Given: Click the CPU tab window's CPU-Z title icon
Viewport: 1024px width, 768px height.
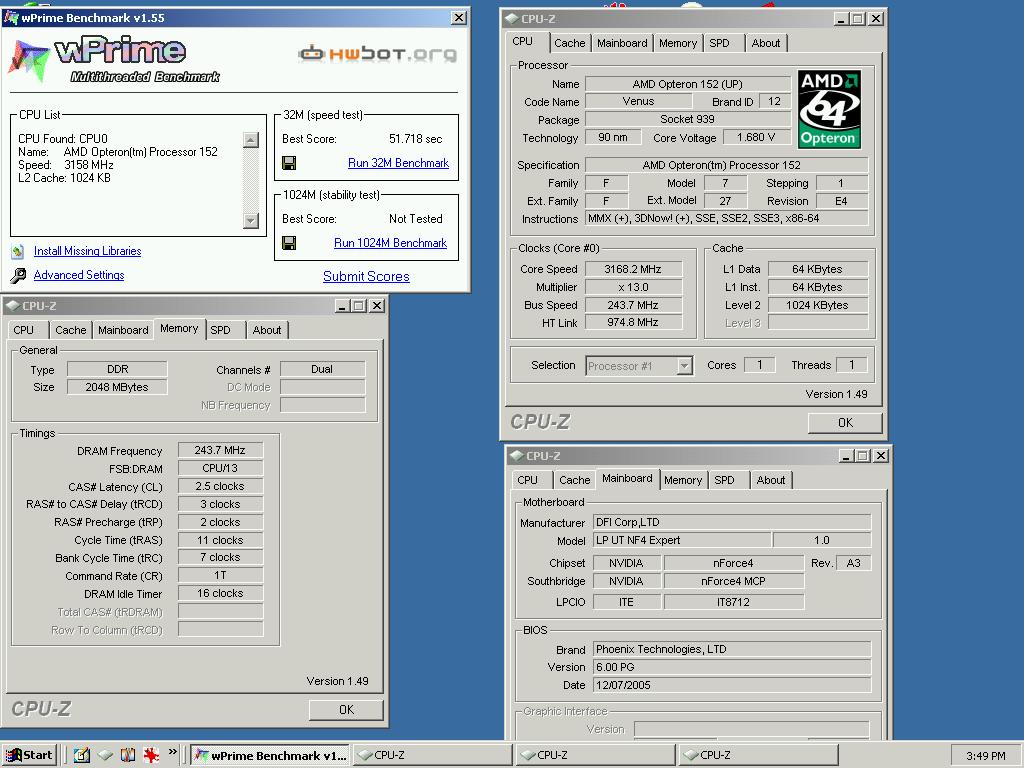Looking at the screenshot, I should pyautogui.click(x=512, y=19).
